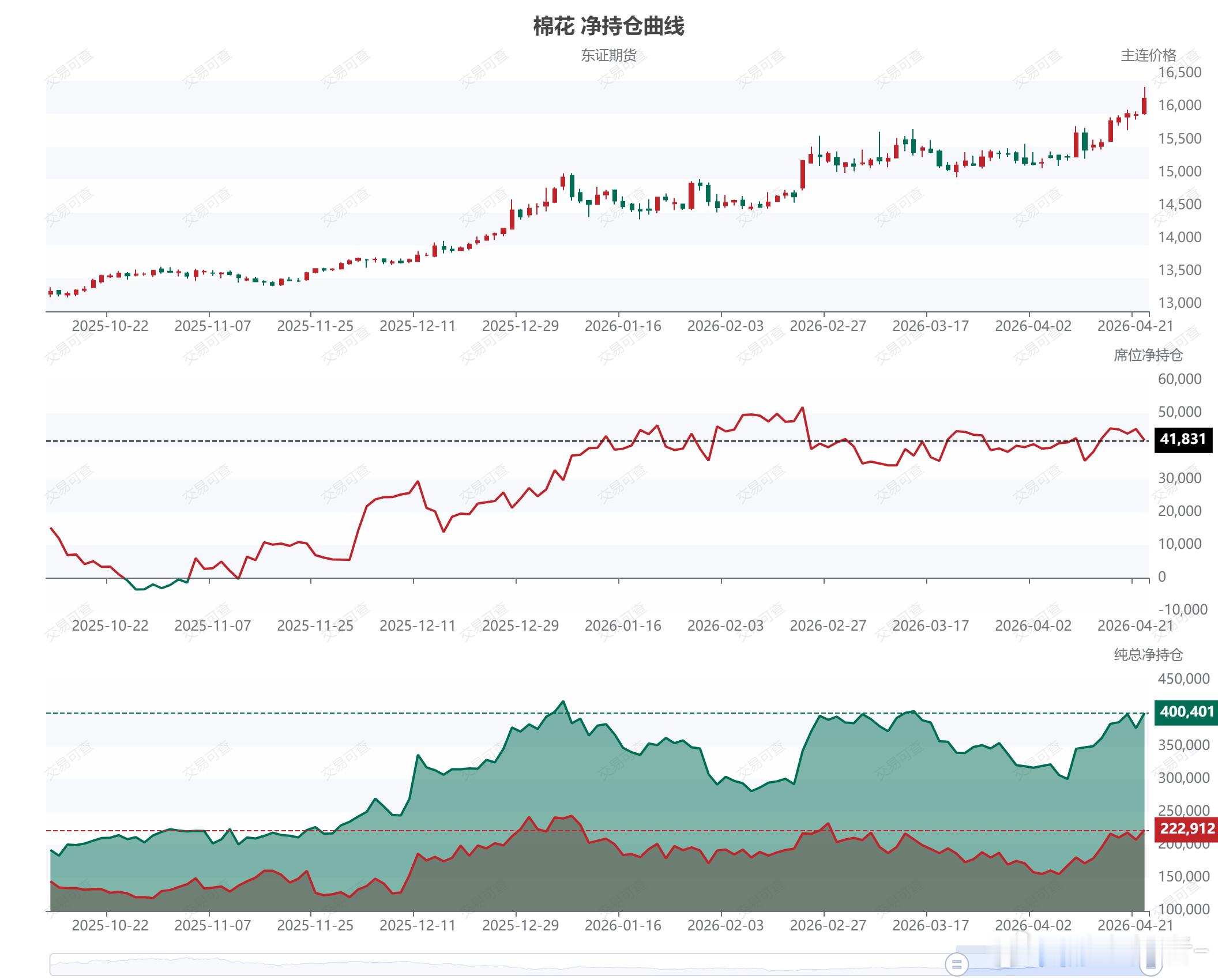Viewport: 1218px width, 980px height.
Task: Click the 450,000 label on bottom axis
Action: point(1183,679)
